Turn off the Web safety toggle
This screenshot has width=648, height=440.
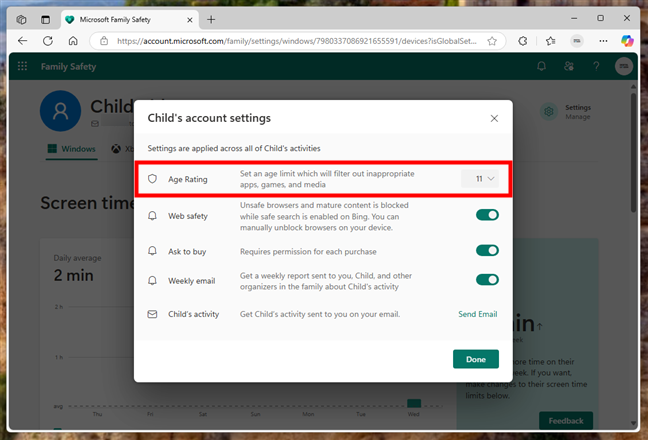point(487,215)
